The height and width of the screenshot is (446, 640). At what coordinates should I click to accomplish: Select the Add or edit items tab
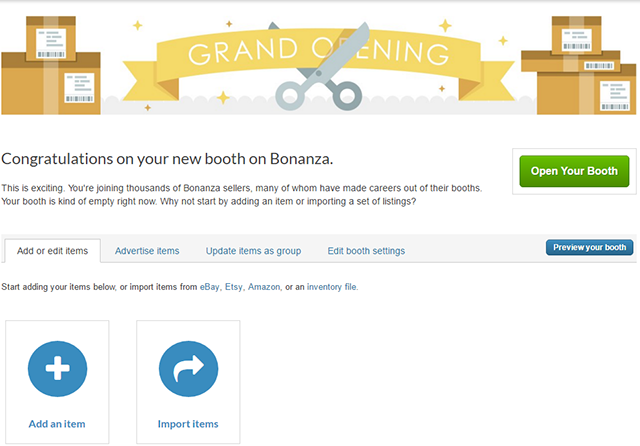click(53, 250)
